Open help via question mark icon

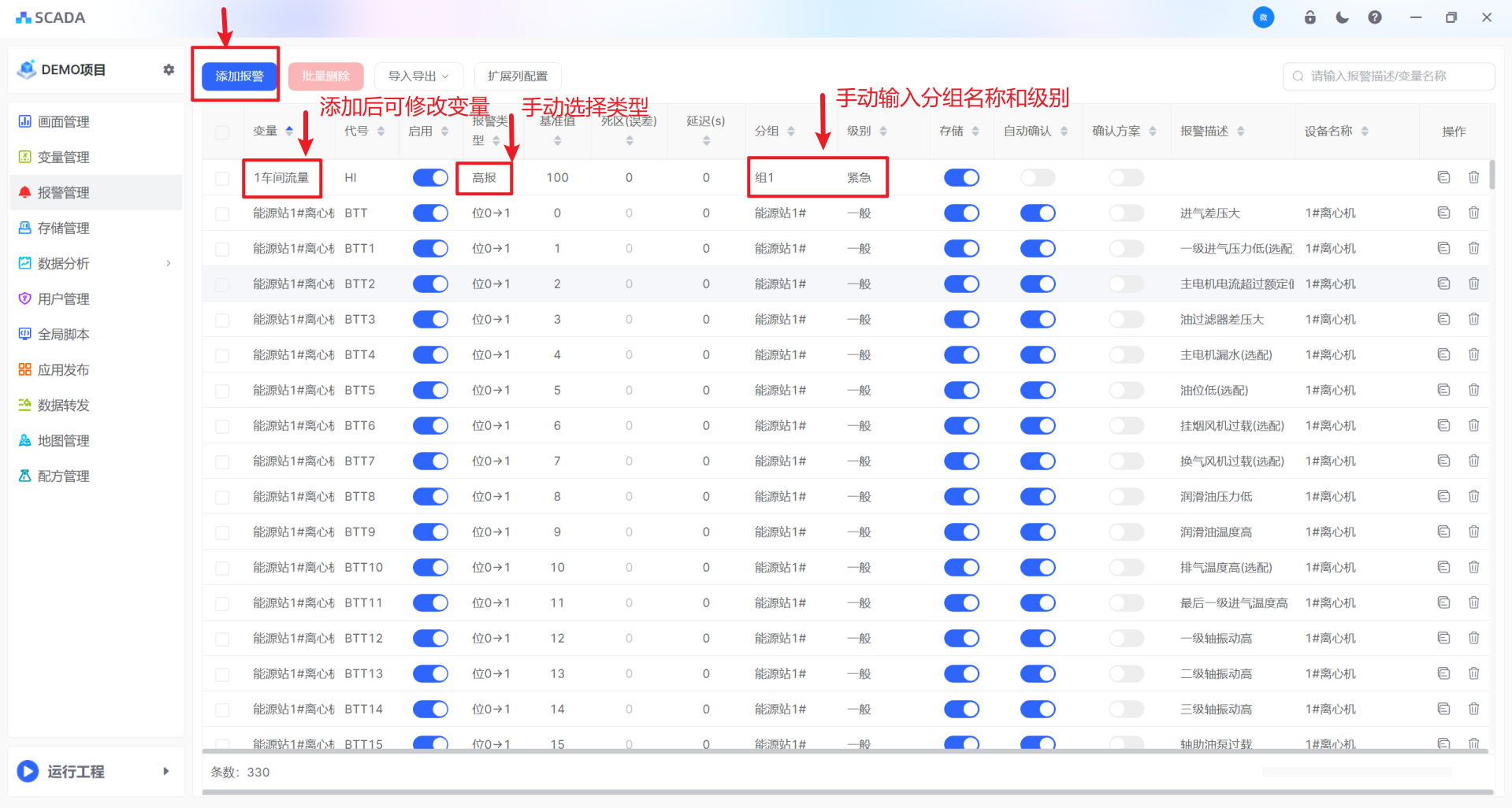(x=1374, y=17)
